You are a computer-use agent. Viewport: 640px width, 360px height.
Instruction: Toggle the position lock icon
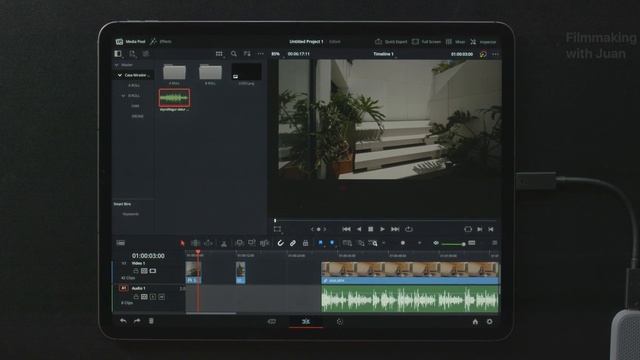[x=305, y=243]
